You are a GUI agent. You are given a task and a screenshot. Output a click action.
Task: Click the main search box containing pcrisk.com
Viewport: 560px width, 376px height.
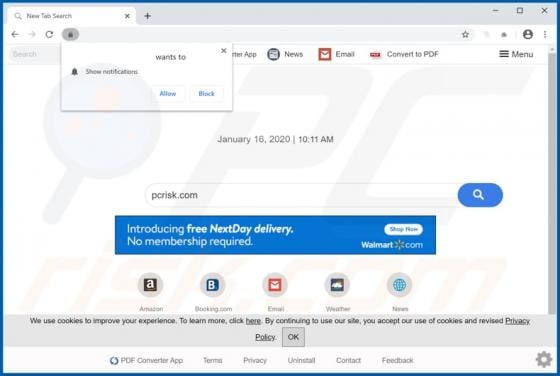tap(301, 195)
